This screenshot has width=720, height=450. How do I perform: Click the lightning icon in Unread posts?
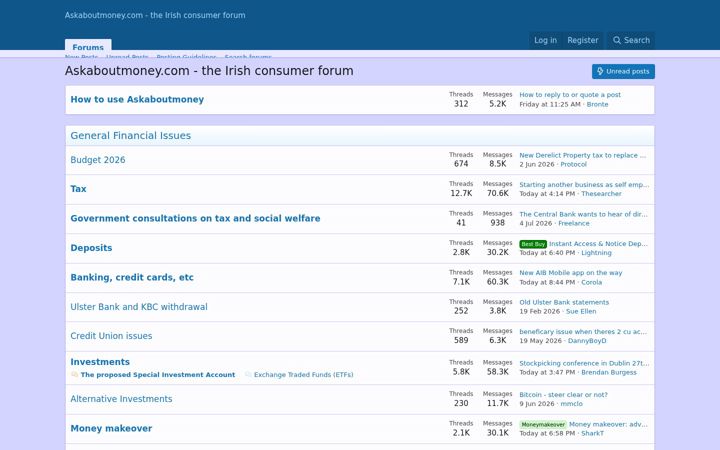600,71
